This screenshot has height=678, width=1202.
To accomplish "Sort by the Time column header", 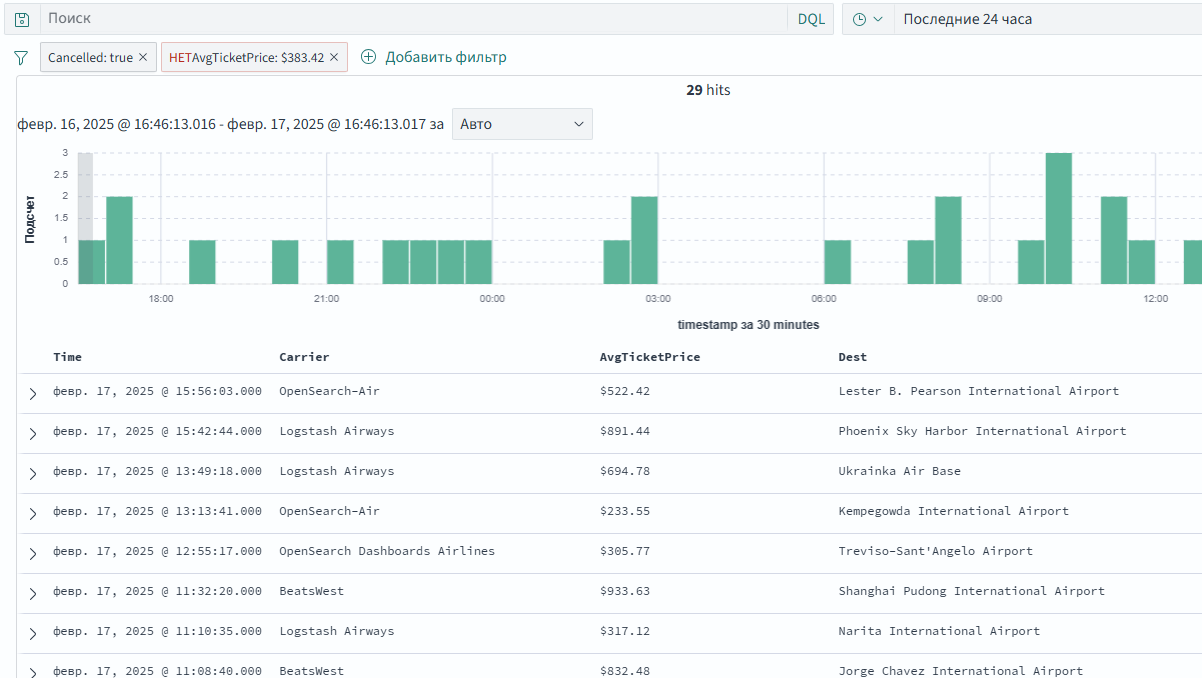I will click(x=68, y=357).
